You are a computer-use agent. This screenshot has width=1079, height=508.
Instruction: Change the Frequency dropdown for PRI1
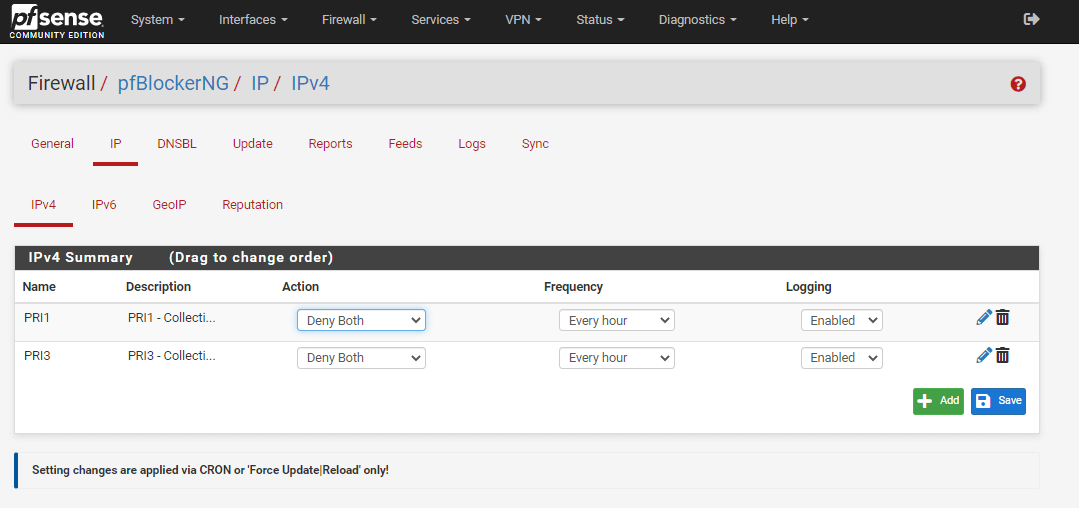tap(616, 320)
